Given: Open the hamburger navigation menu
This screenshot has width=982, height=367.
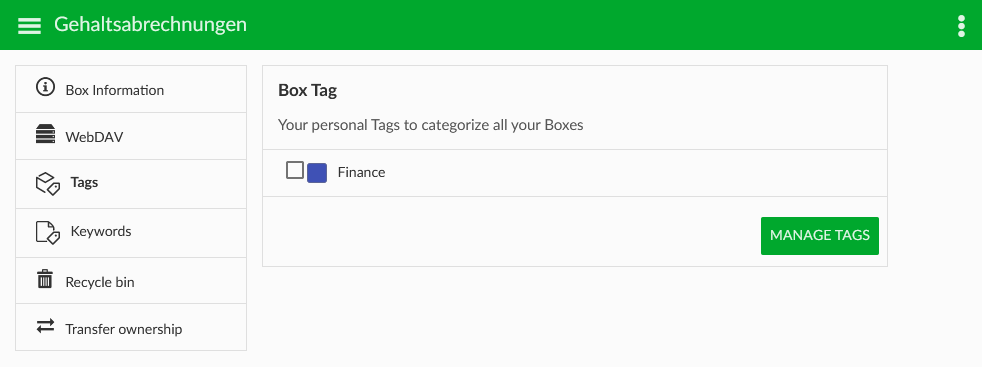Looking at the screenshot, I should click(29, 25).
